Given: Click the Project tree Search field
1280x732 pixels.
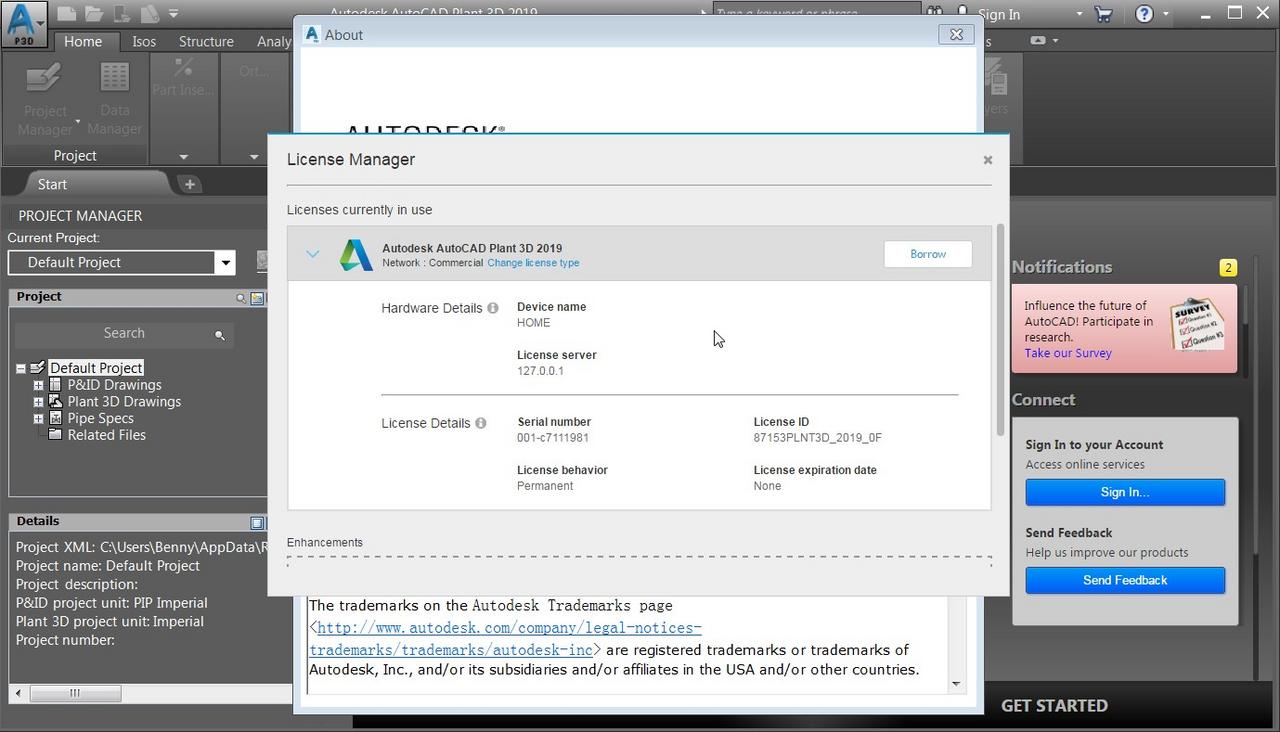Looking at the screenshot, I should click(x=124, y=333).
